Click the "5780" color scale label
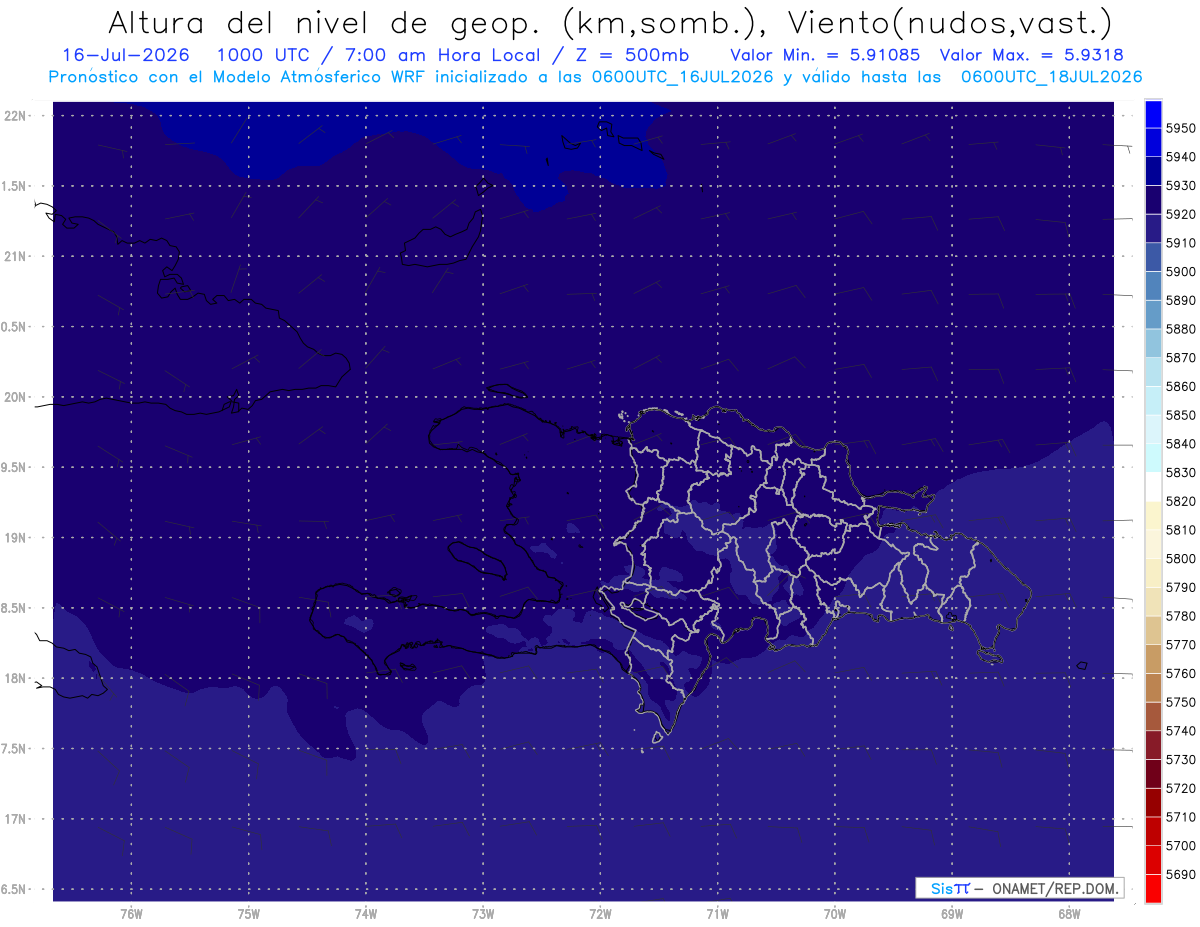Screen dimensions: 1200x927 coord(1180,616)
